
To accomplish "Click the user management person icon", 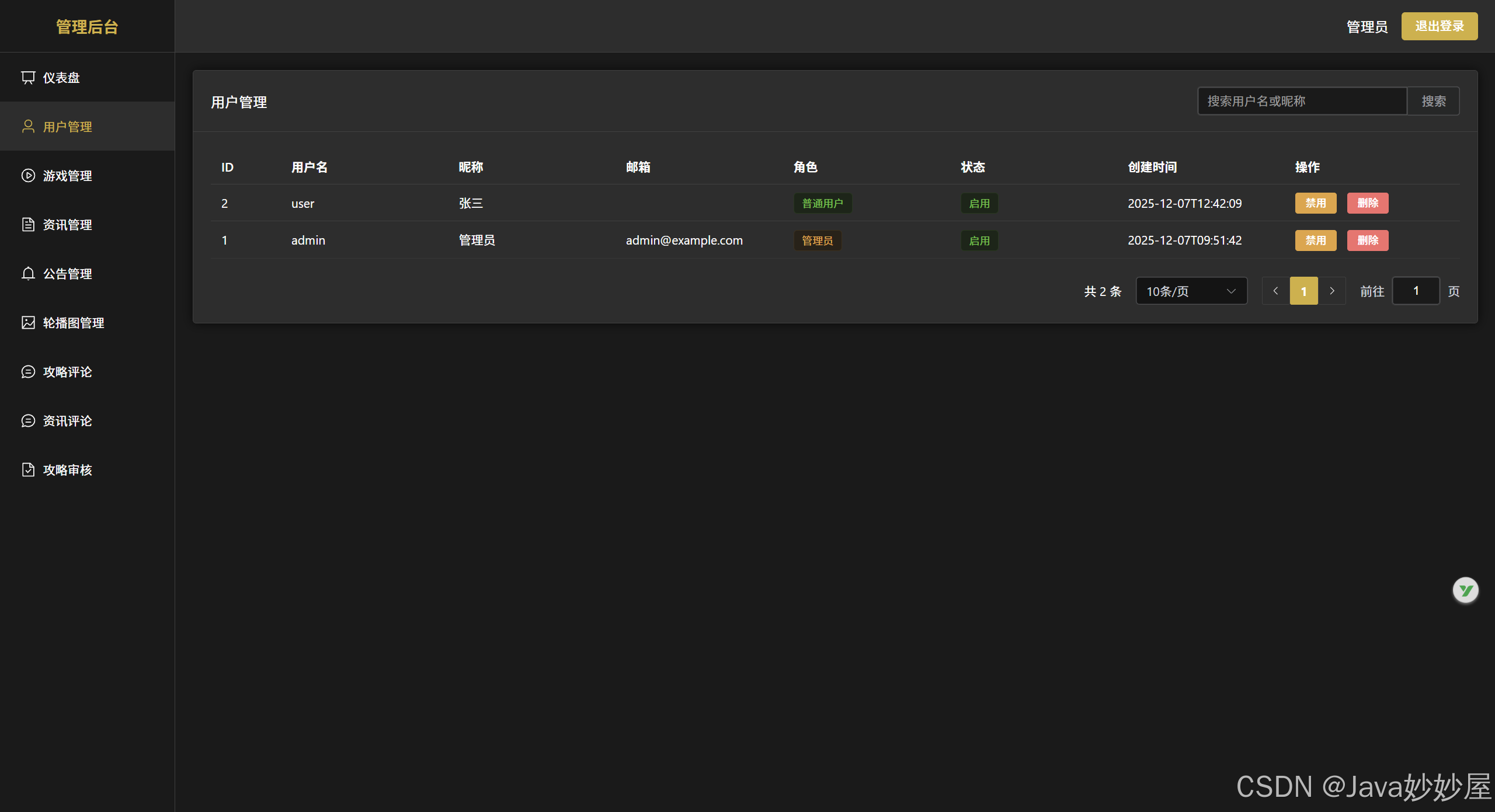I will (28, 127).
